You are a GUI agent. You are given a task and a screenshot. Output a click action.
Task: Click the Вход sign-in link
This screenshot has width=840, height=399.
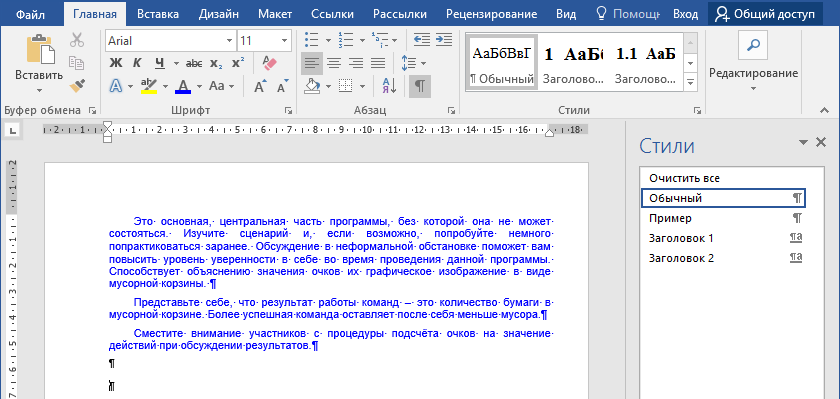[x=685, y=14]
